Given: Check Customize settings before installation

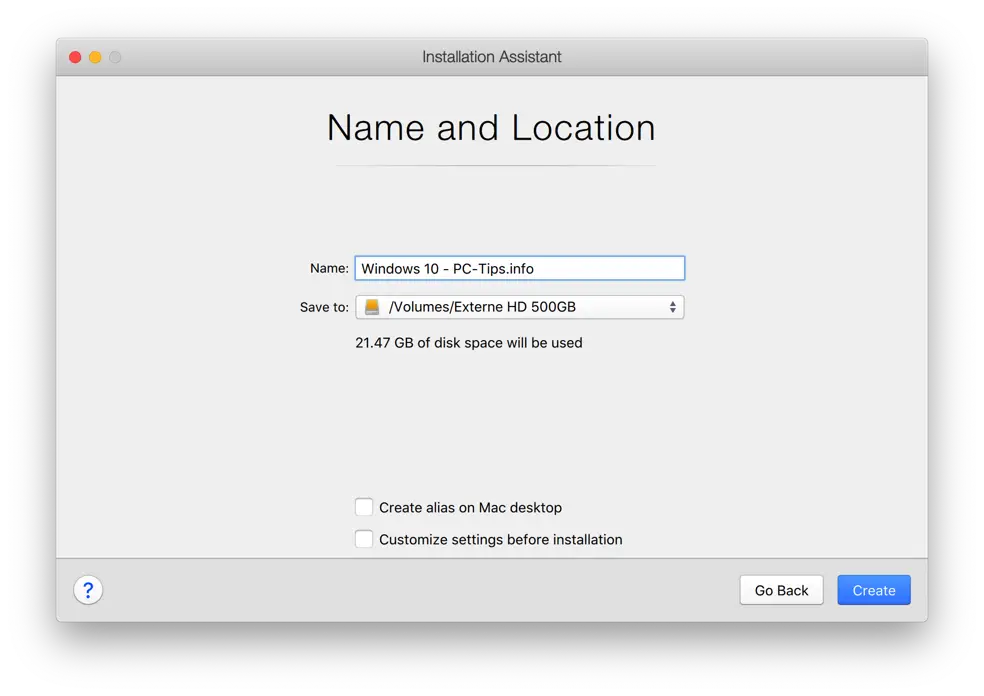Looking at the screenshot, I should (364, 539).
